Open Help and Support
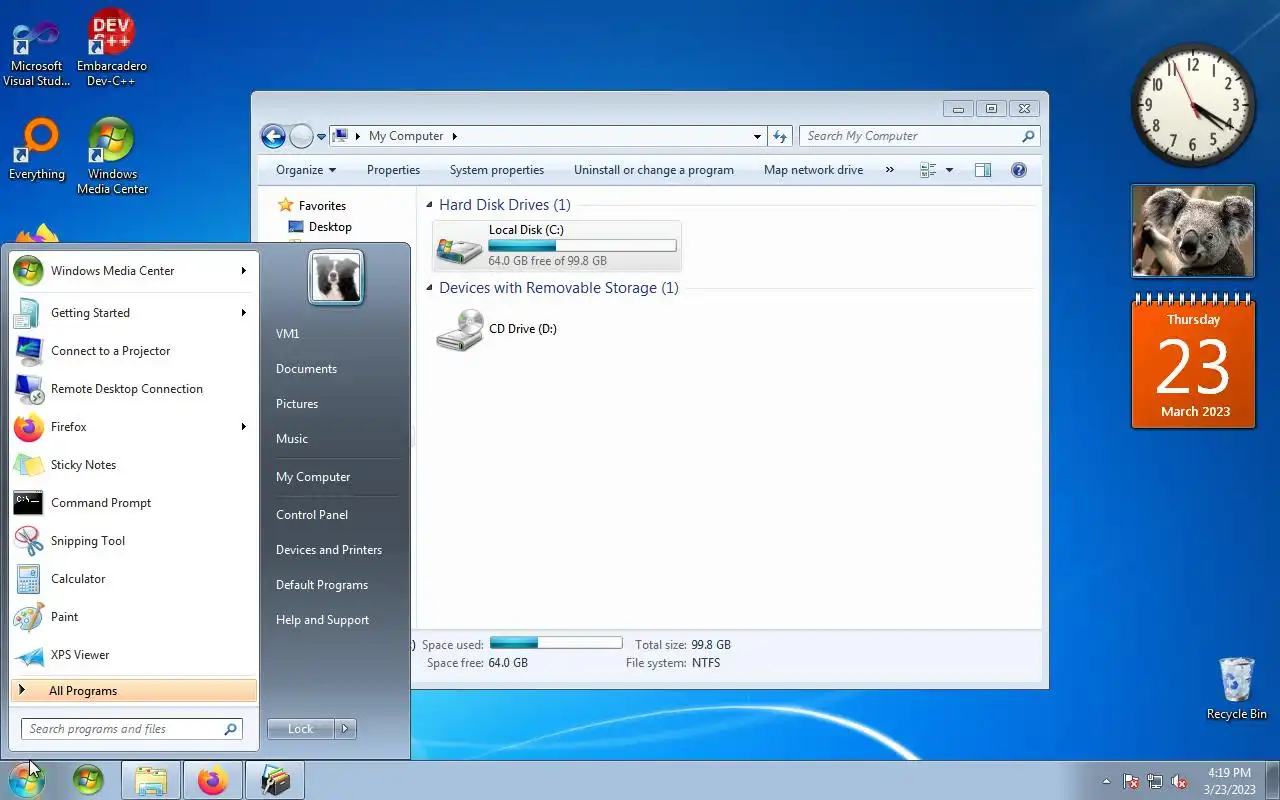The width and height of the screenshot is (1280, 800). point(322,620)
